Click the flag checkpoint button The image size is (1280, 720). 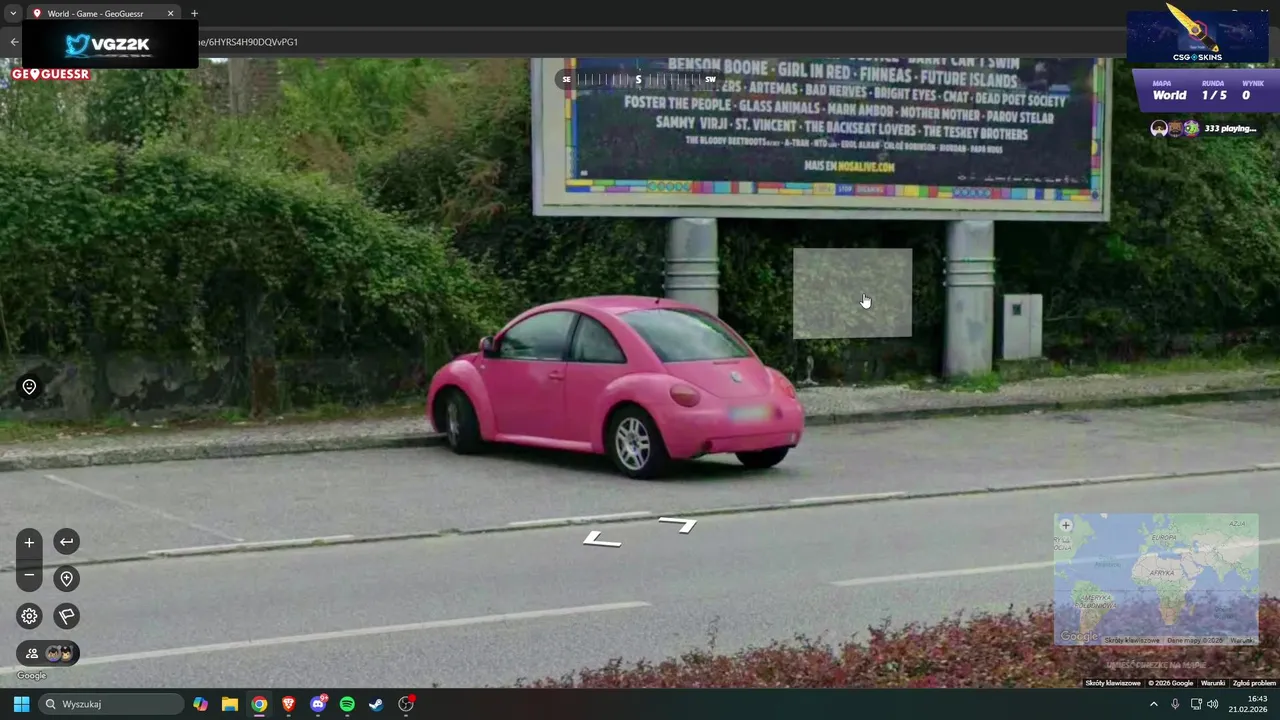tap(66, 616)
